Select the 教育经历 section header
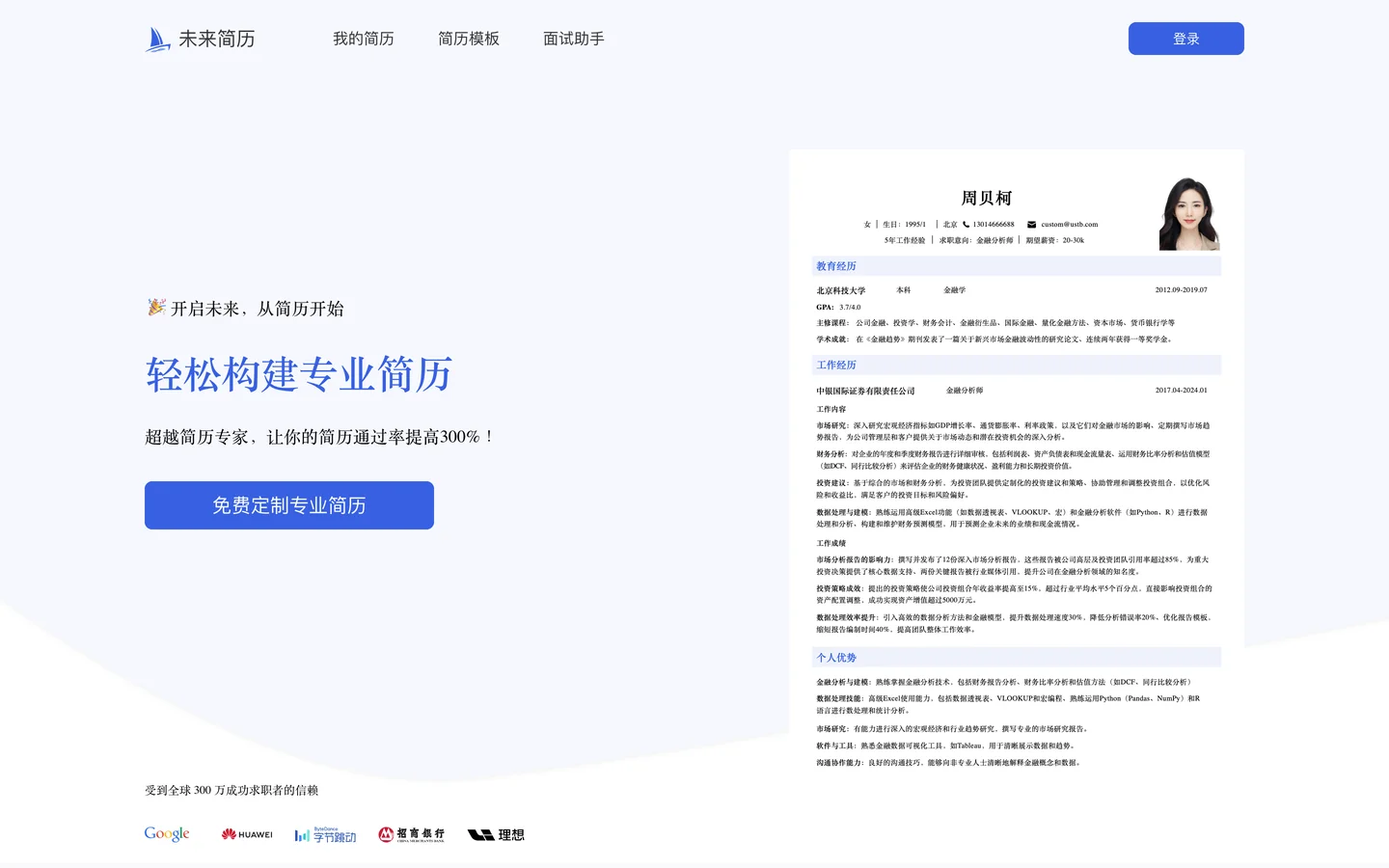This screenshot has width=1389, height=868. pyautogui.click(x=836, y=266)
